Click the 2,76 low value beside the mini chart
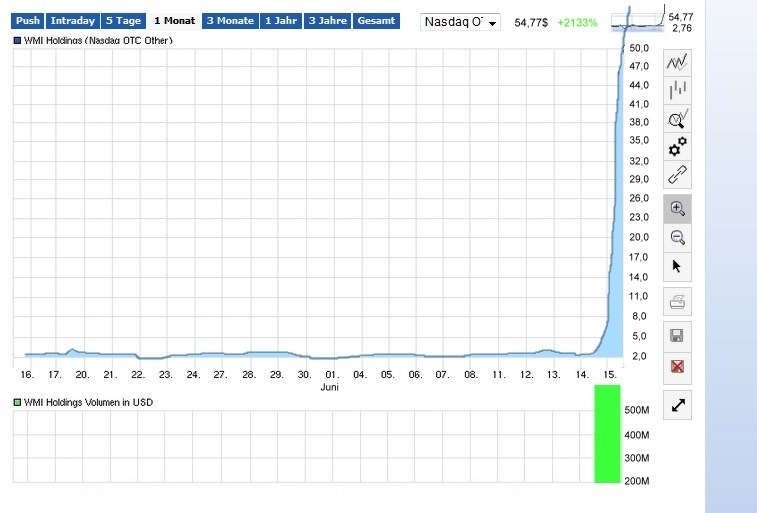The width and height of the screenshot is (757, 513). pyautogui.click(x=682, y=28)
